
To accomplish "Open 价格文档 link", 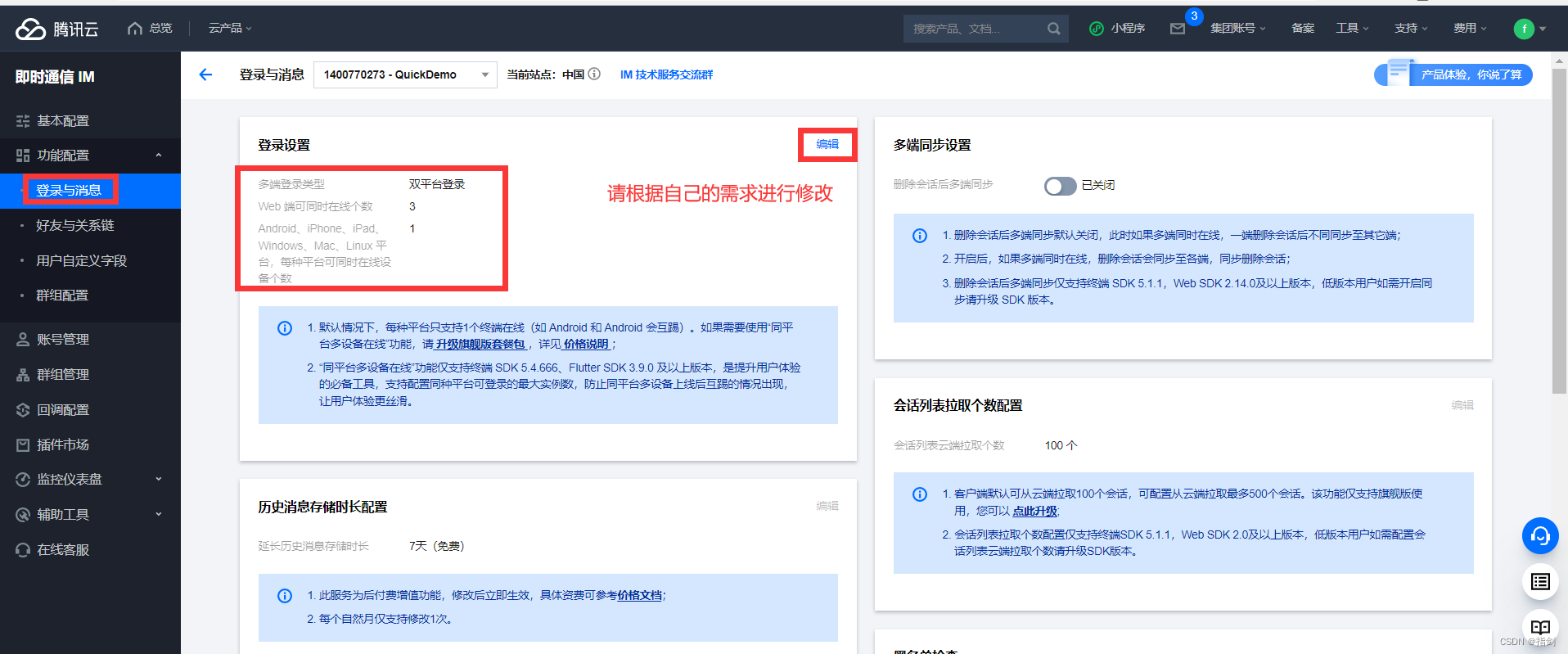I will click(x=639, y=596).
